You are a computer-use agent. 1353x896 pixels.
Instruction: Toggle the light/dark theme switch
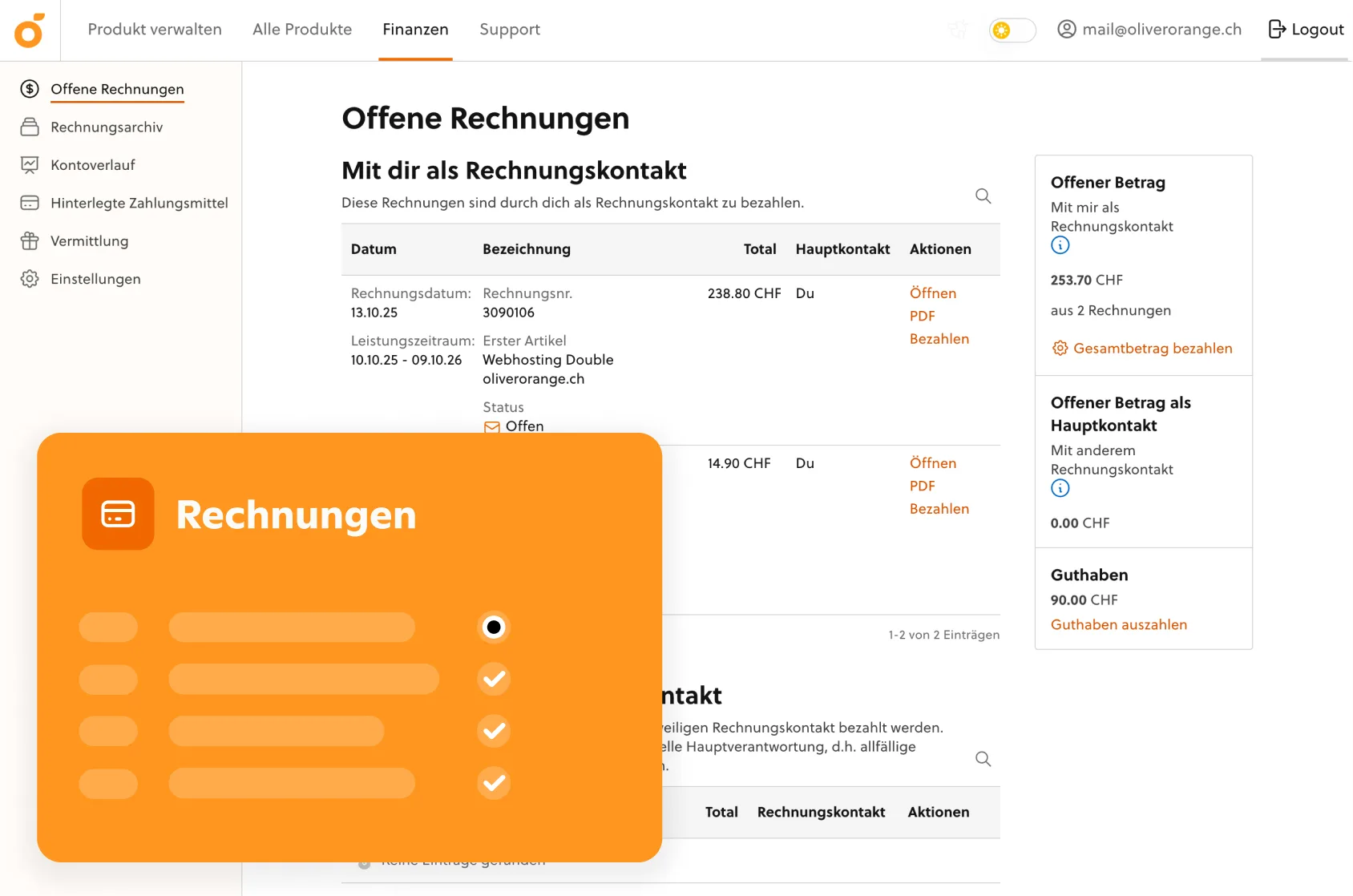coord(1012,30)
